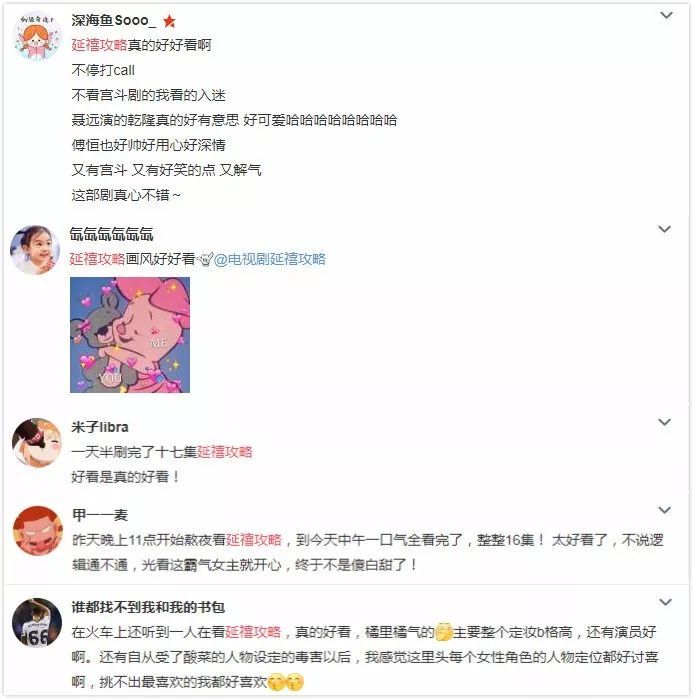Open avatar of user 深海鱼Sooo_
This screenshot has width=693, height=699.
[37, 36]
